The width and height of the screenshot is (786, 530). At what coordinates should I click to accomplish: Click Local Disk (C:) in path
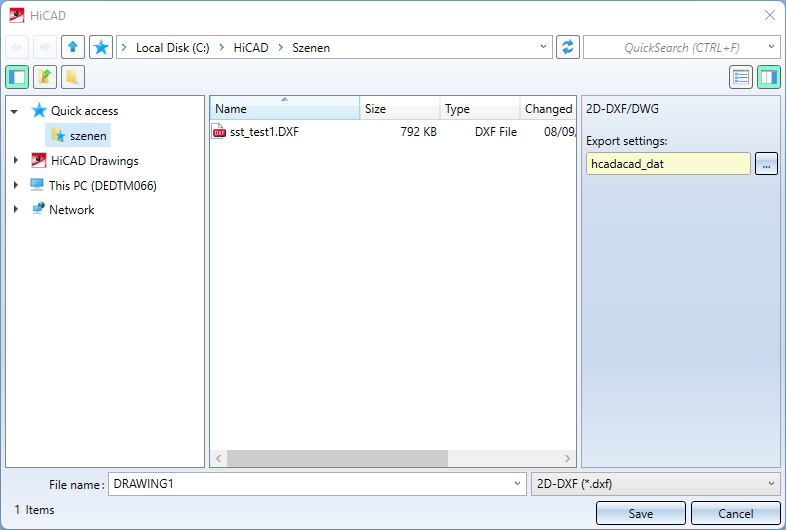pyautogui.click(x=172, y=48)
